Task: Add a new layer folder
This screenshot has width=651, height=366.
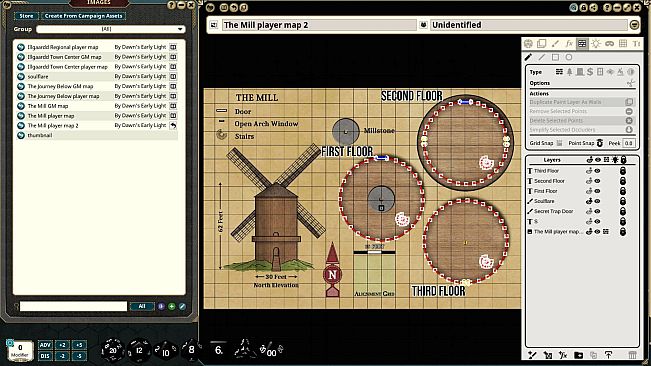Action: (578, 355)
